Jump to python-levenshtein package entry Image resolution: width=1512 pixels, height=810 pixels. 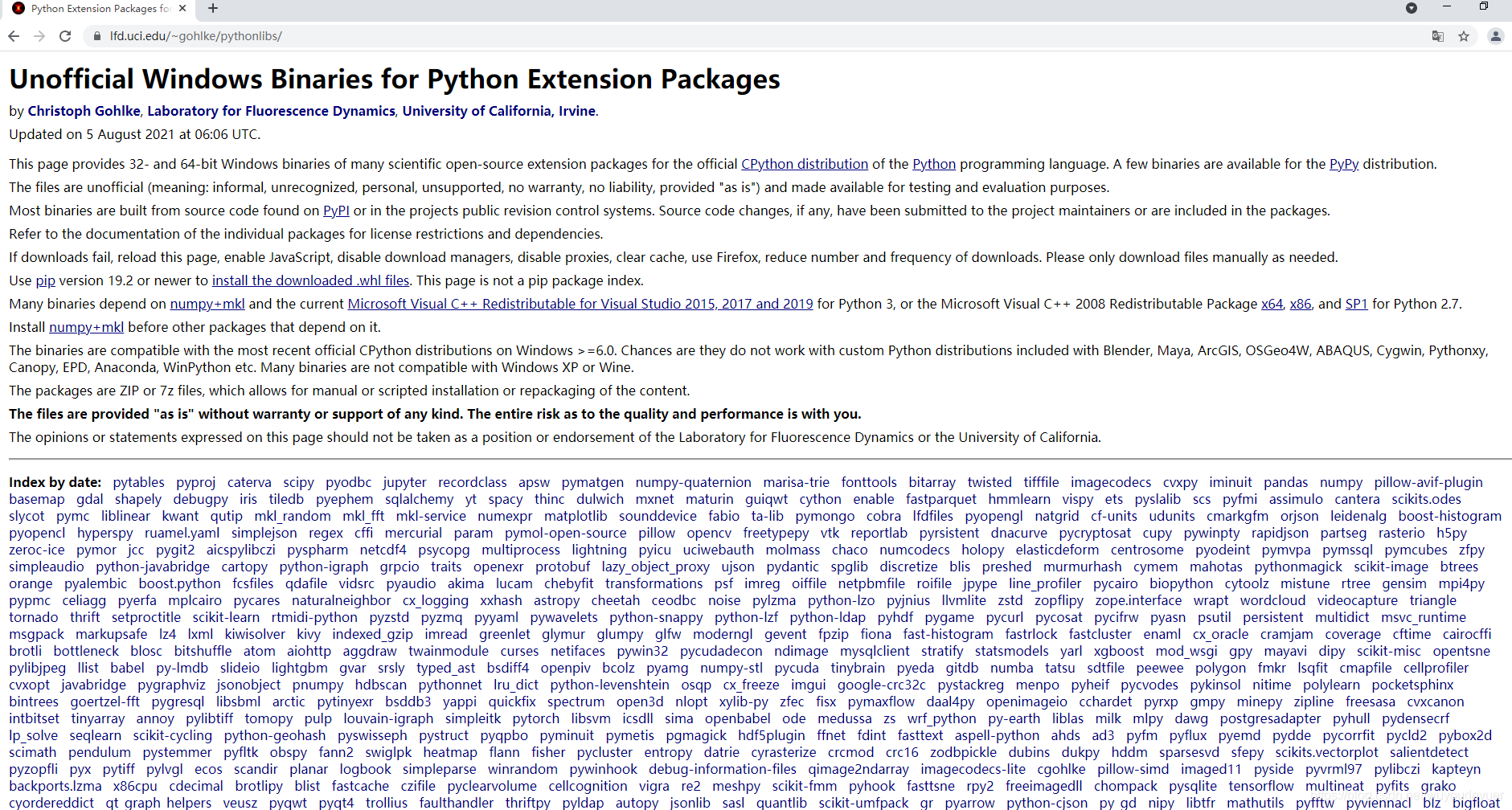click(609, 685)
